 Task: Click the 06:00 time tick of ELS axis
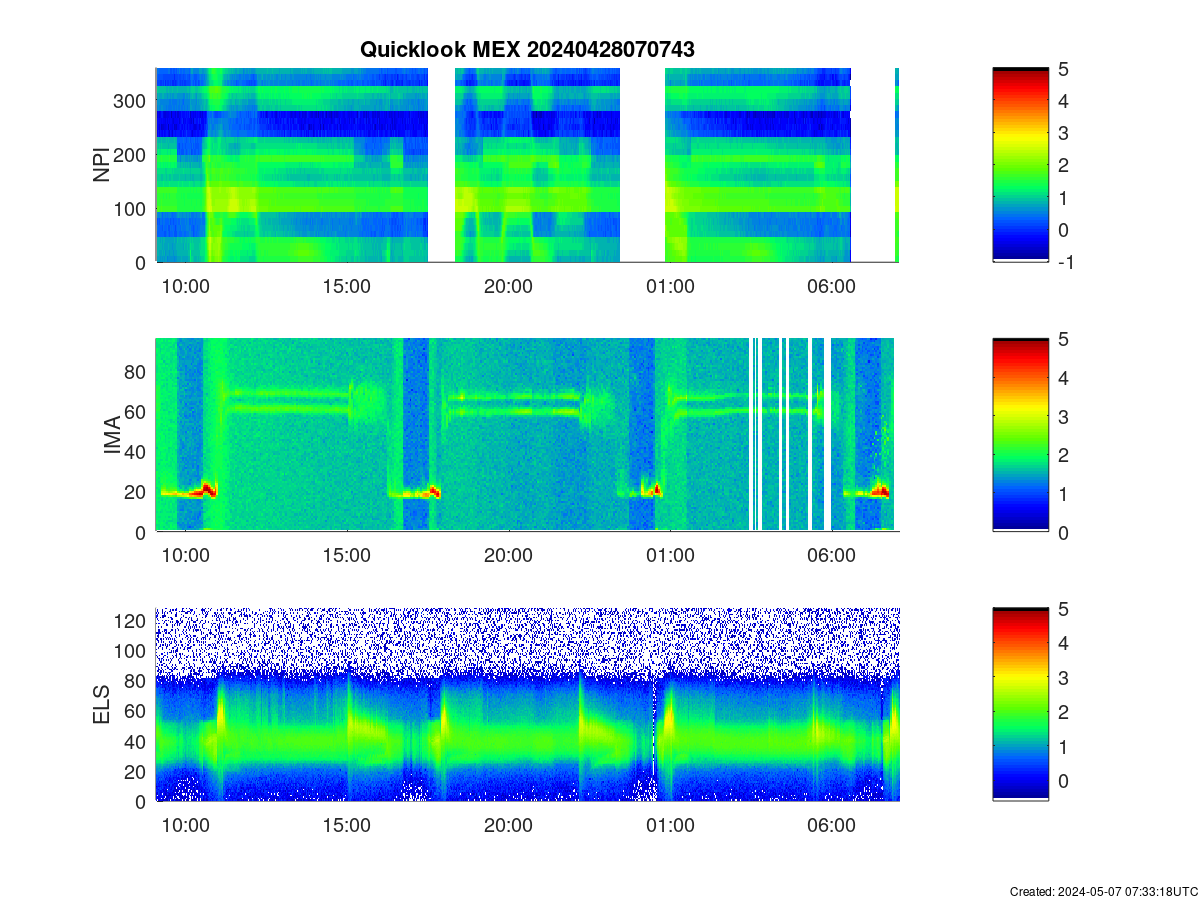[x=831, y=826]
